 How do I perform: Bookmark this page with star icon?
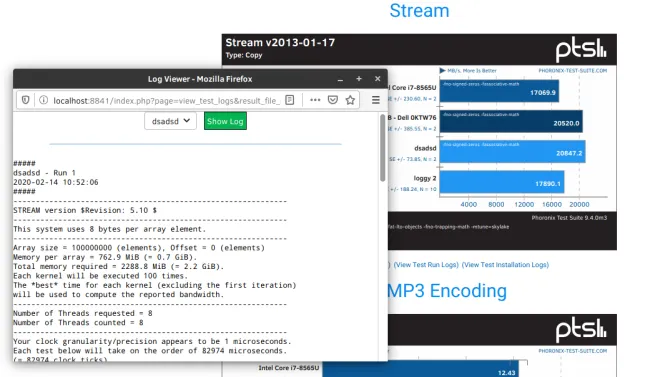coord(350,100)
